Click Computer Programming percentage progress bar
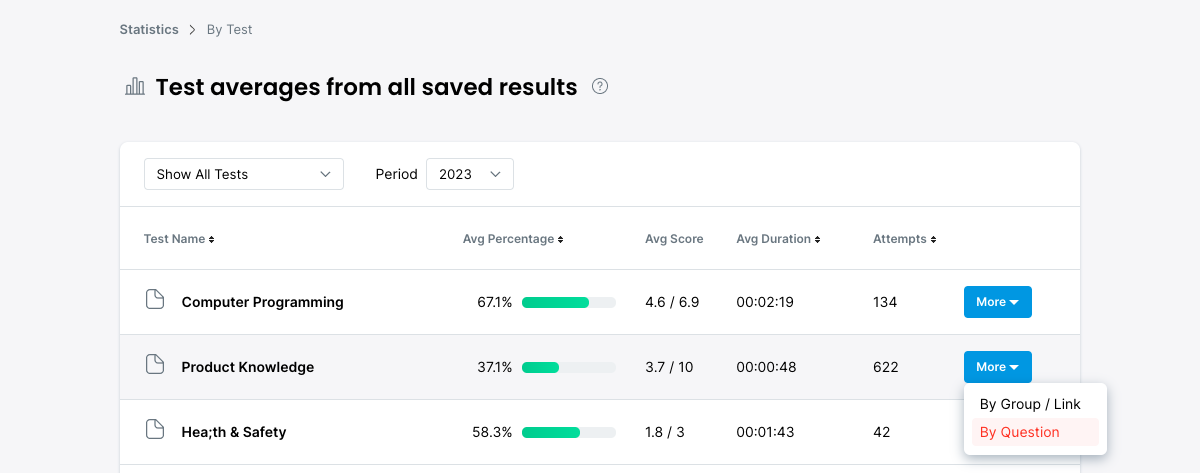 (568, 302)
